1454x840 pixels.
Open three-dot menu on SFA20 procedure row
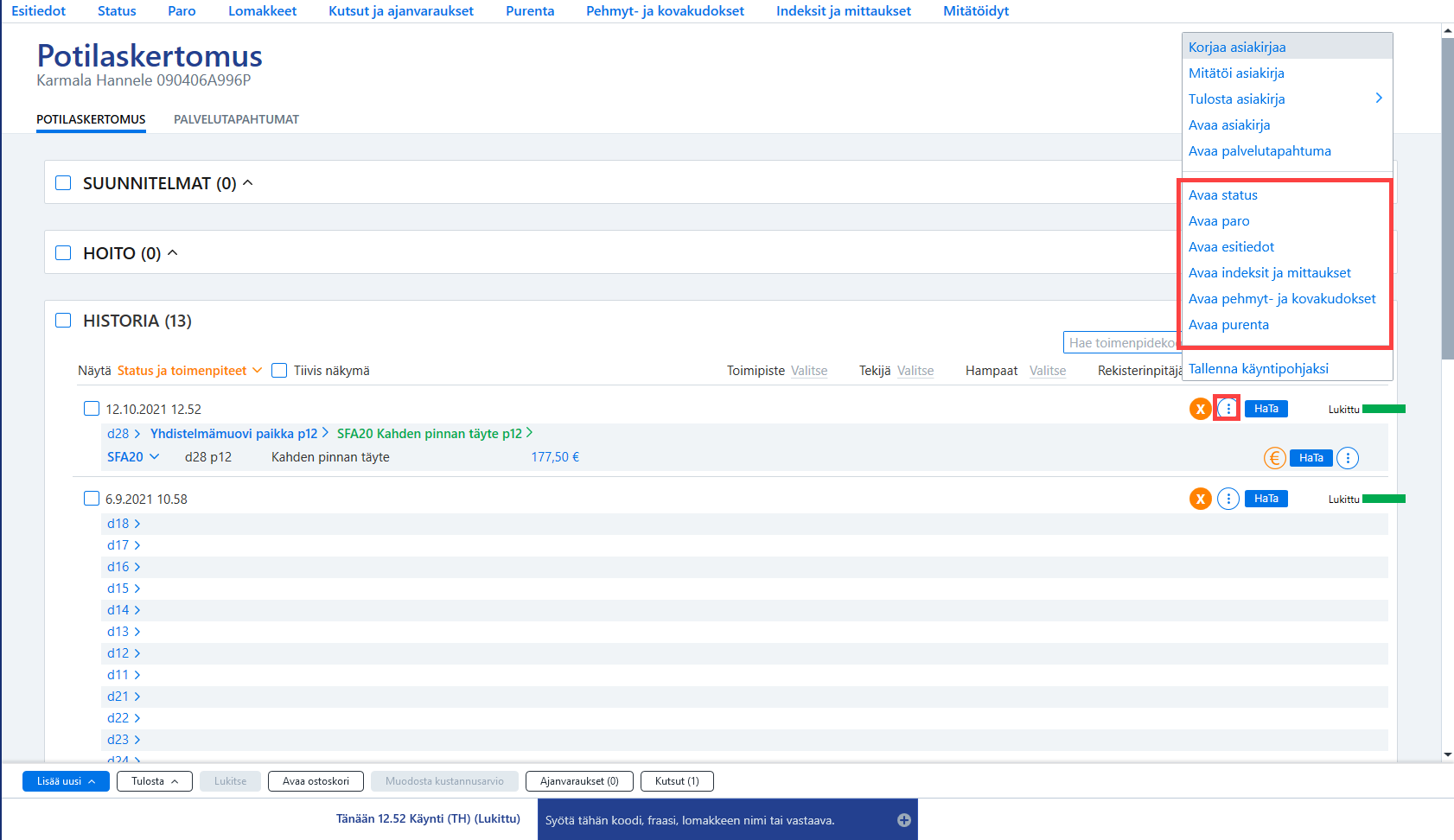click(x=1348, y=458)
